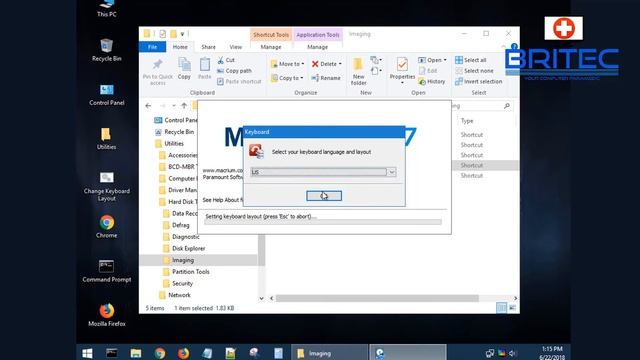Click the Paste ribbon icon
Viewport: 640px width, 360px height.
(x=204, y=69)
